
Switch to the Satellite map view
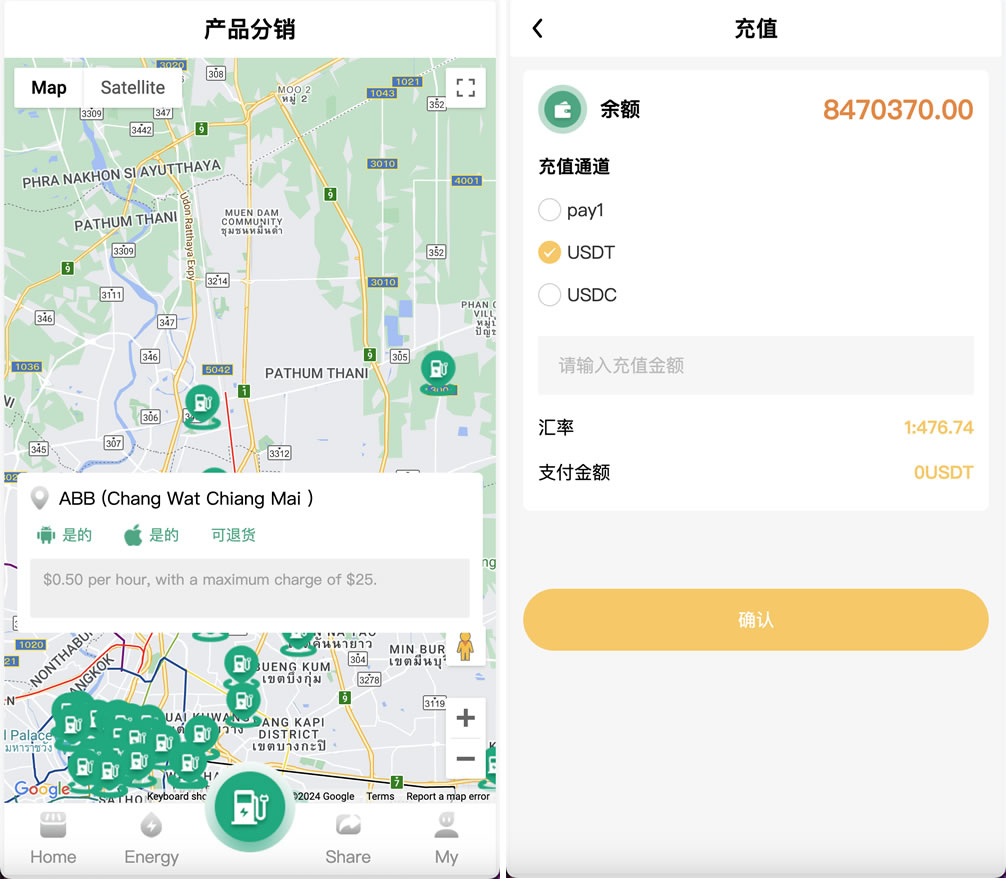[132, 87]
